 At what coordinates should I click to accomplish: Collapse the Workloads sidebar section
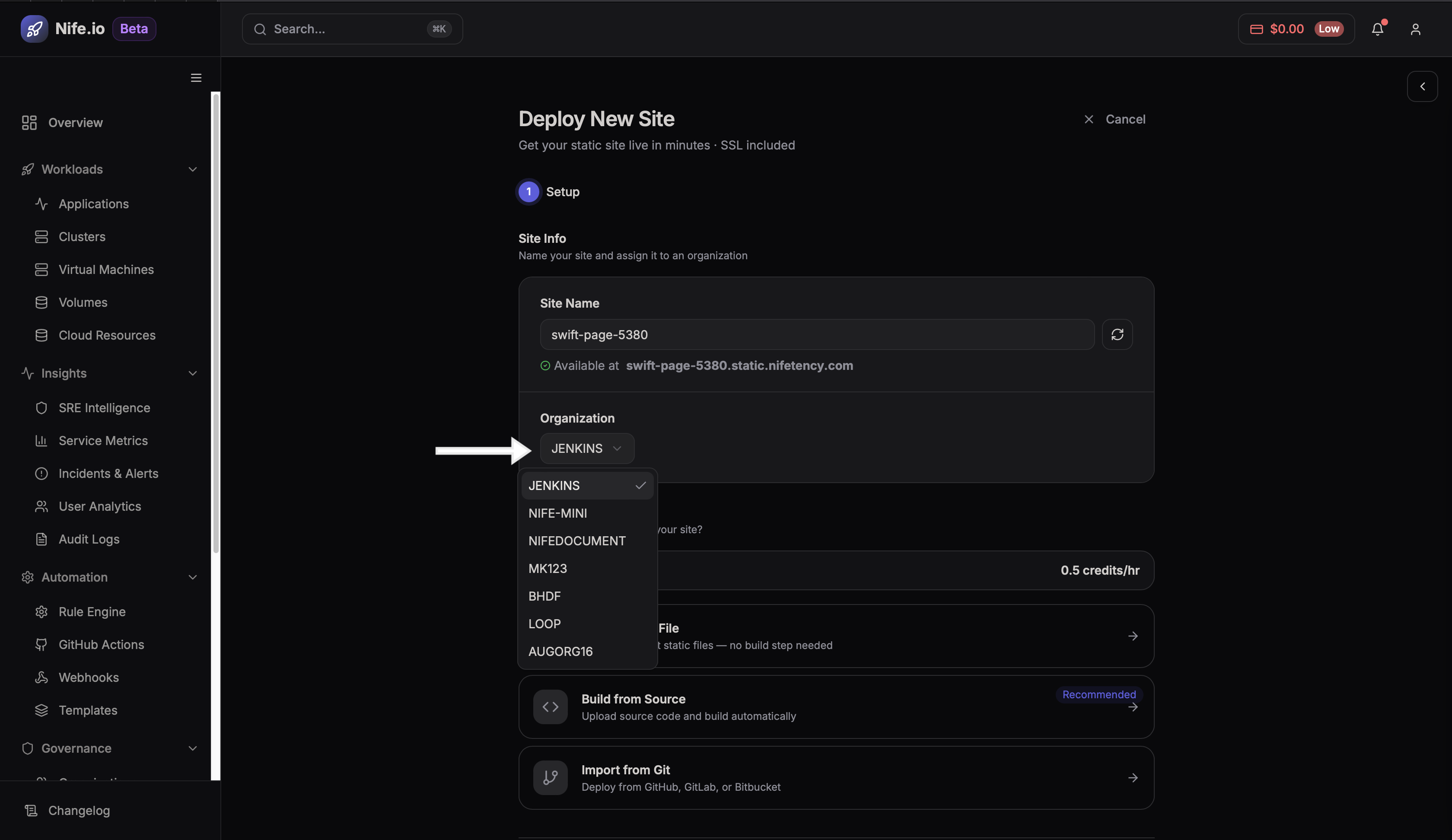pyautogui.click(x=192, y=169)
